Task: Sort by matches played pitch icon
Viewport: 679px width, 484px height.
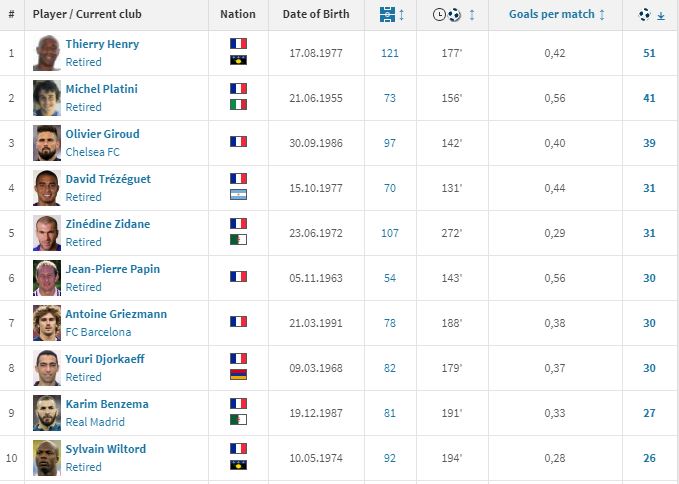Action: point(387,15)
